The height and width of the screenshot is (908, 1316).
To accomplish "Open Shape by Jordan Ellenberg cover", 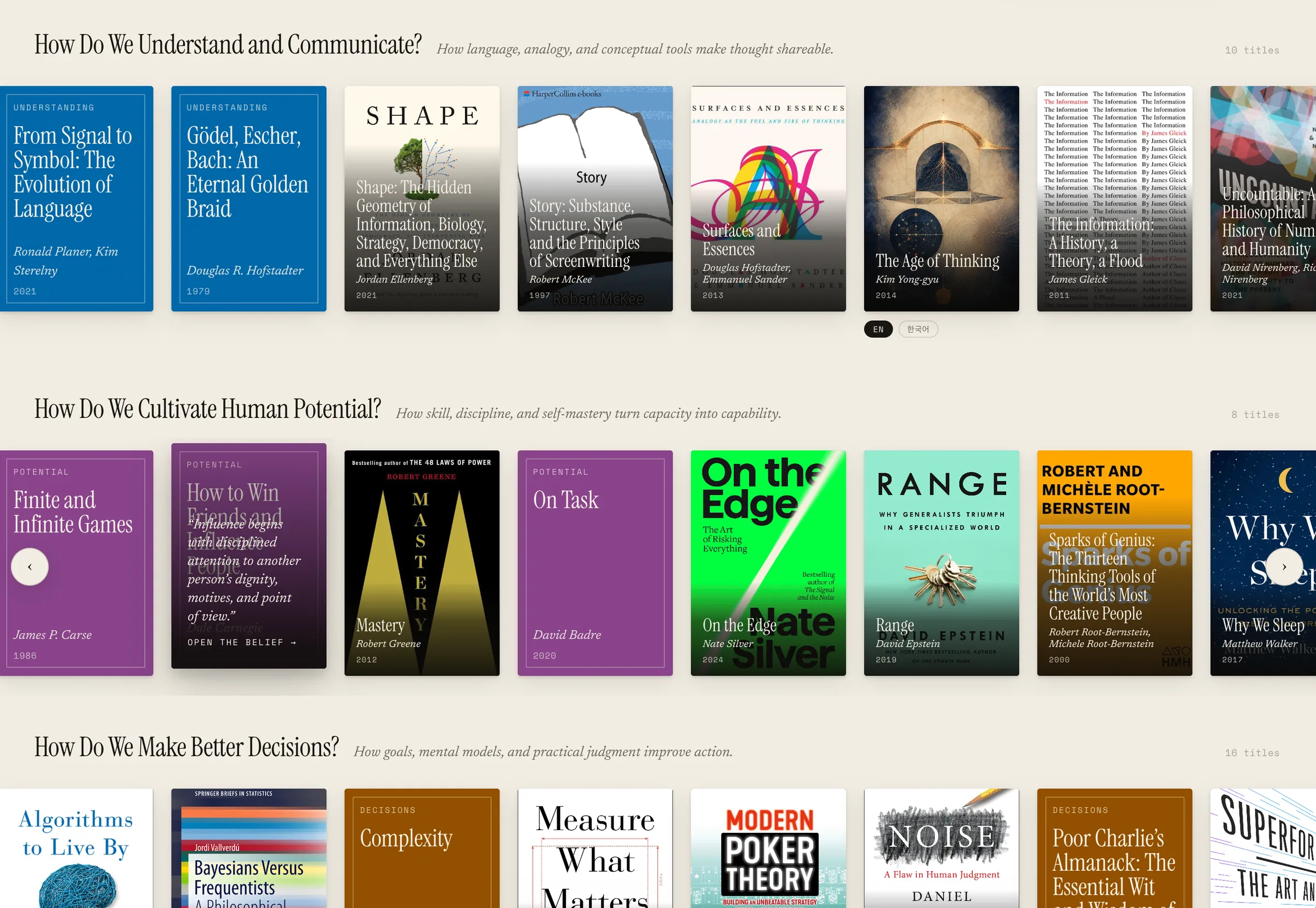I will [422, 198].
